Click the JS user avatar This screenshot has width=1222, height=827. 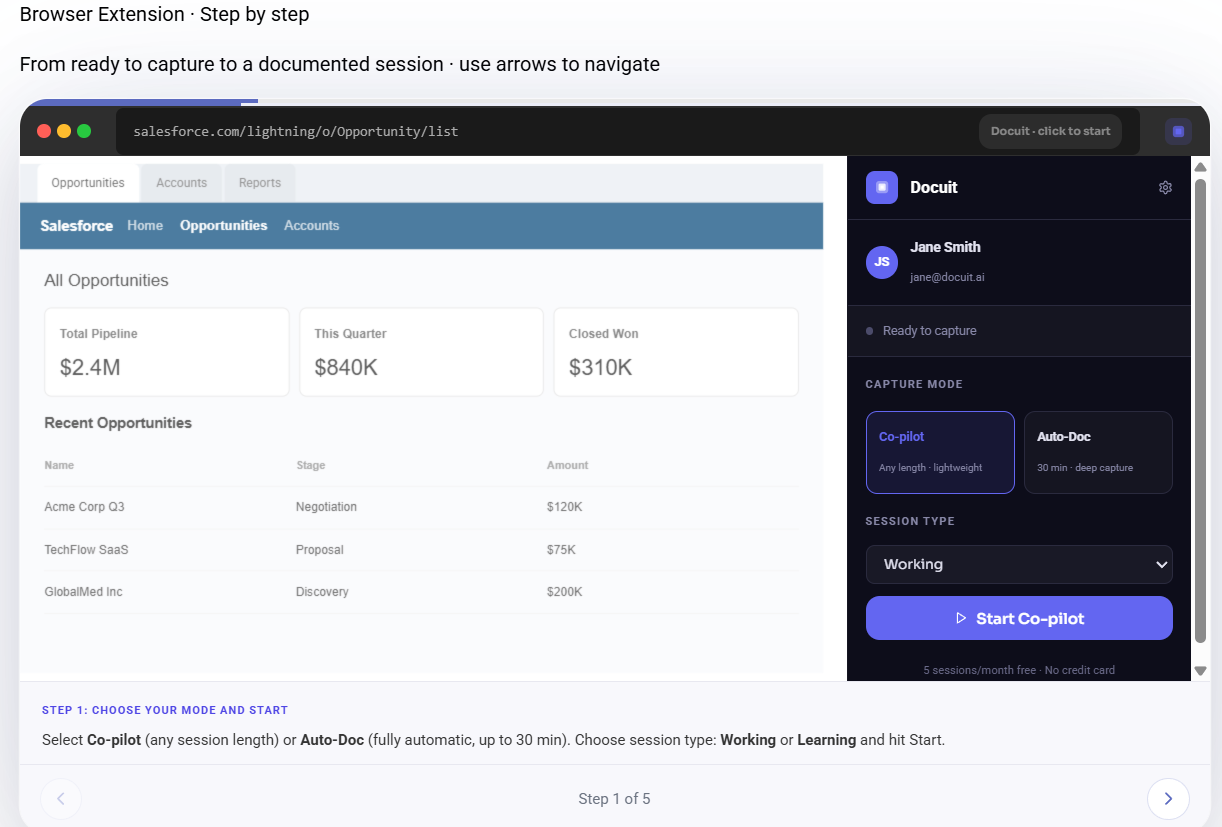pyautogui.click(x=882, y=262)
